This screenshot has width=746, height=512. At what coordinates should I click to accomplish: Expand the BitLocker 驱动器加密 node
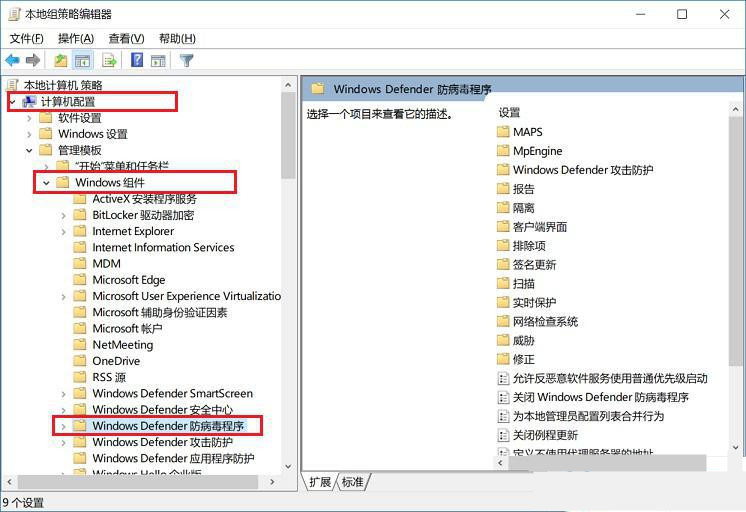point(63,216)
